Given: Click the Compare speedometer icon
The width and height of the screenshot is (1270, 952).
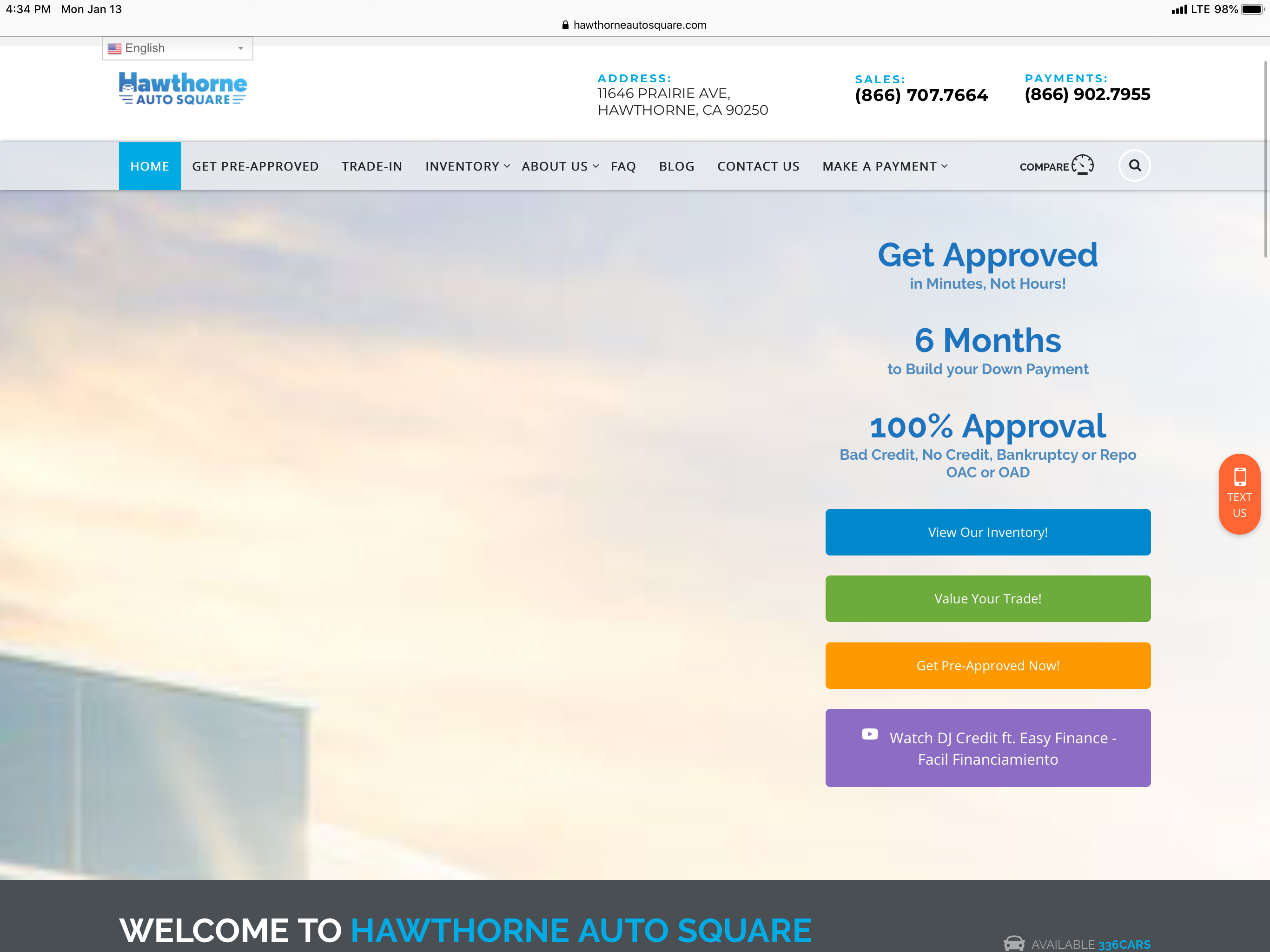Looking at the screenshot, I should pyautogui.click(x=1082, y=165).
